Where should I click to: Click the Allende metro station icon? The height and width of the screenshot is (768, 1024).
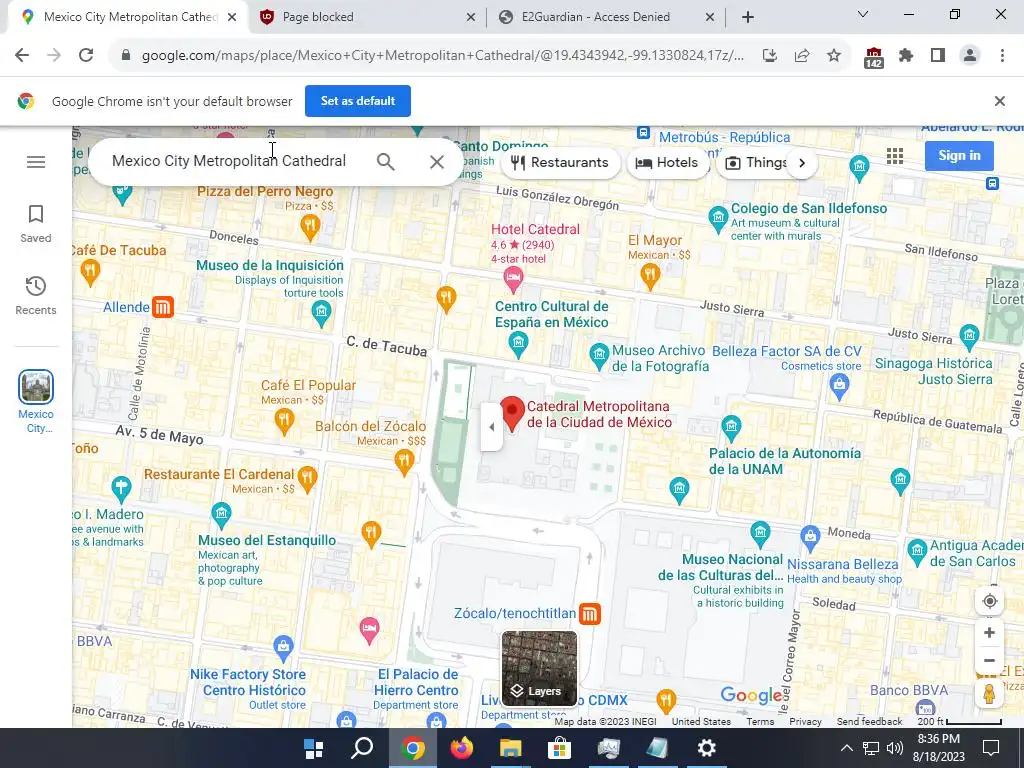tap(163, 307)
